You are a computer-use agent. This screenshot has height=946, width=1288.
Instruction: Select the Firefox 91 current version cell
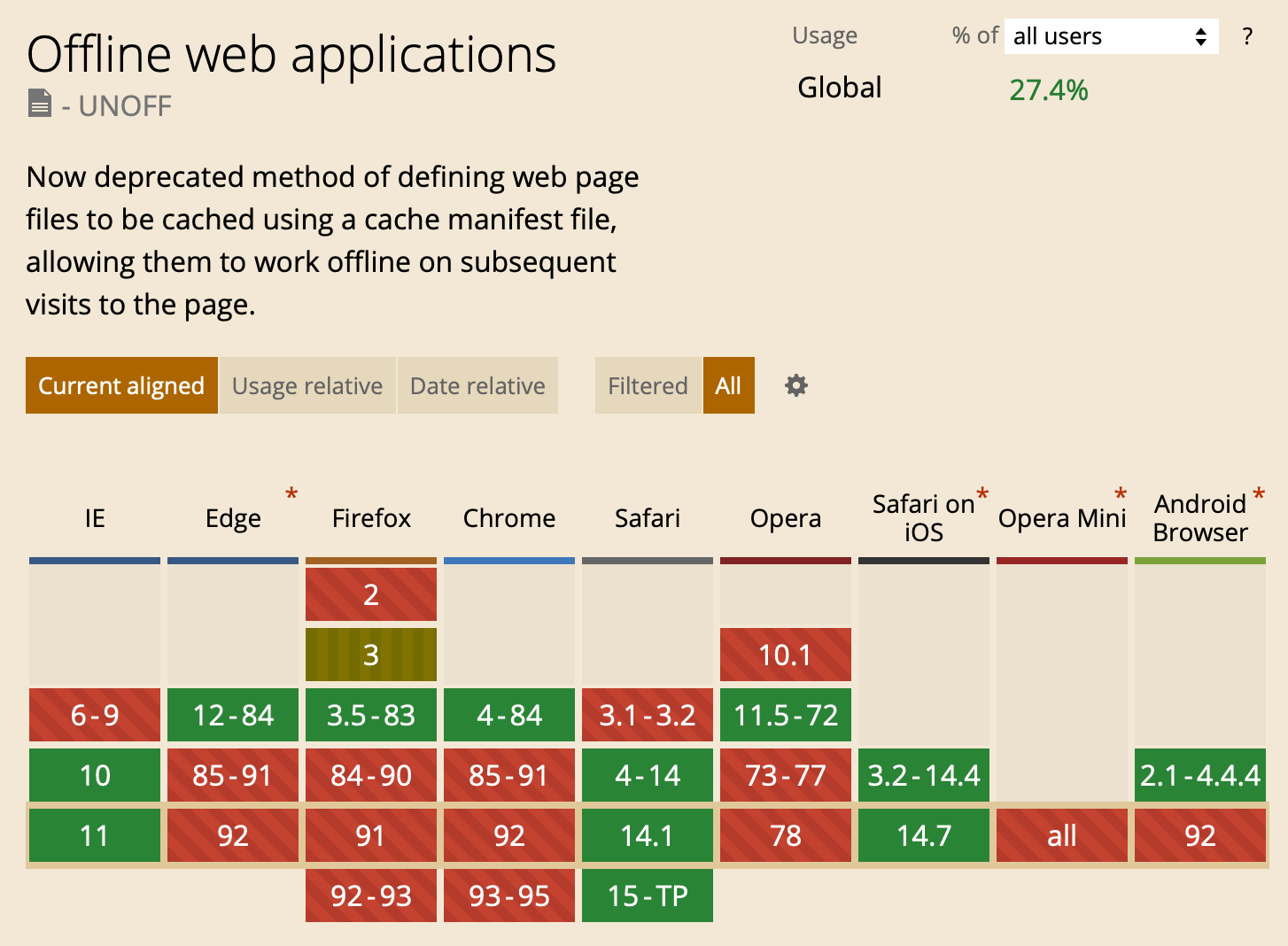coord(371,835)
